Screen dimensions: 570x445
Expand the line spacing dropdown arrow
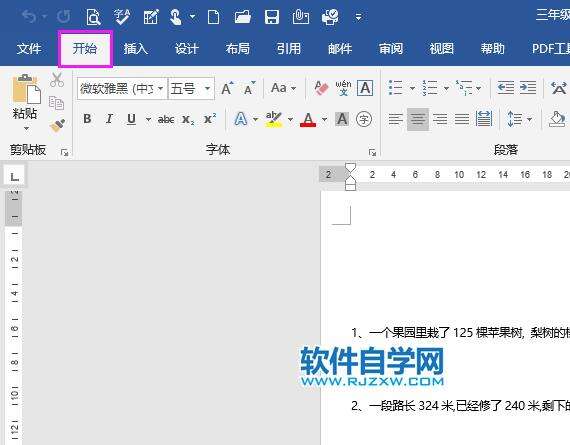coord(529,119)
